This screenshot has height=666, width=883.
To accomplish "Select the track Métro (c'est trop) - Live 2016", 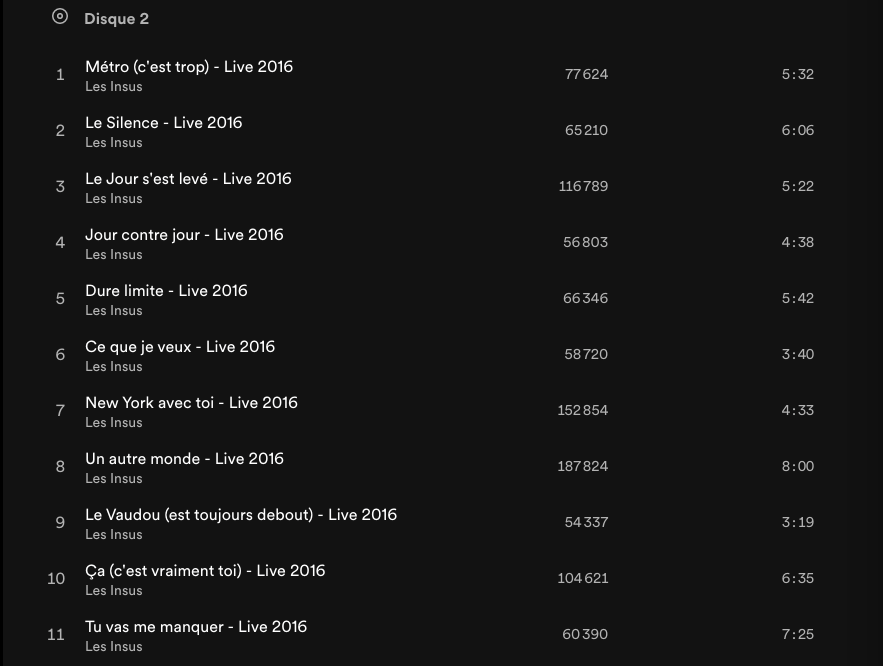I will pyautogui.click(x=189, y=67).
